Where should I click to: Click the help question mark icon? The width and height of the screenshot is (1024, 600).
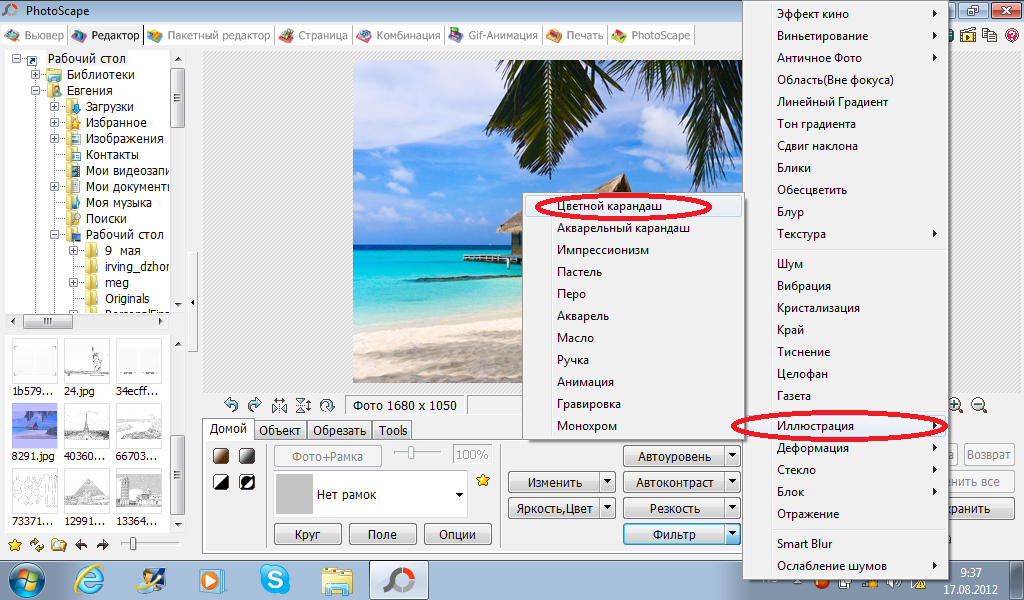click(1012, 35)
